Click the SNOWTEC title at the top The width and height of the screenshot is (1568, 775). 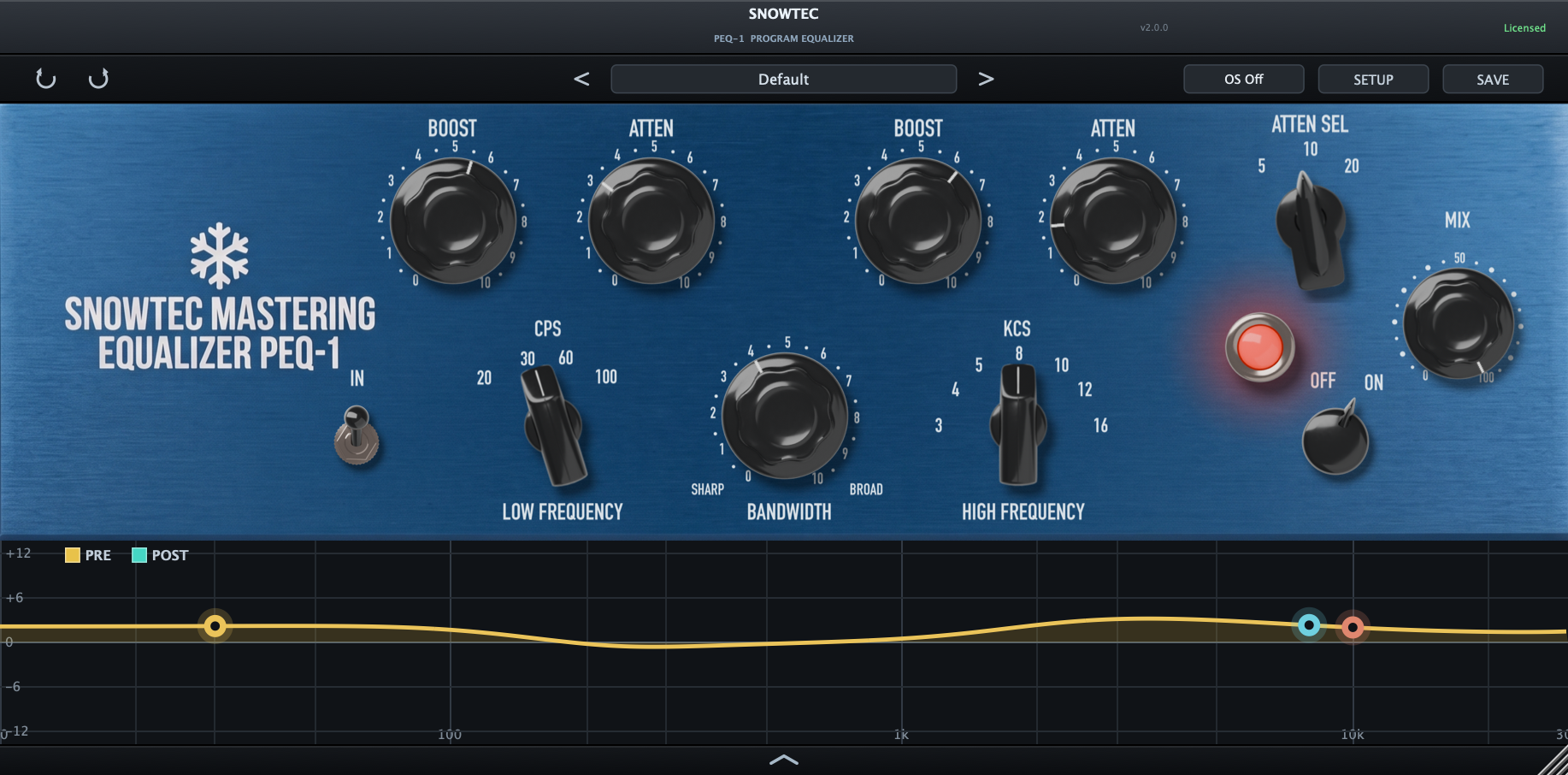coord(783,14)
